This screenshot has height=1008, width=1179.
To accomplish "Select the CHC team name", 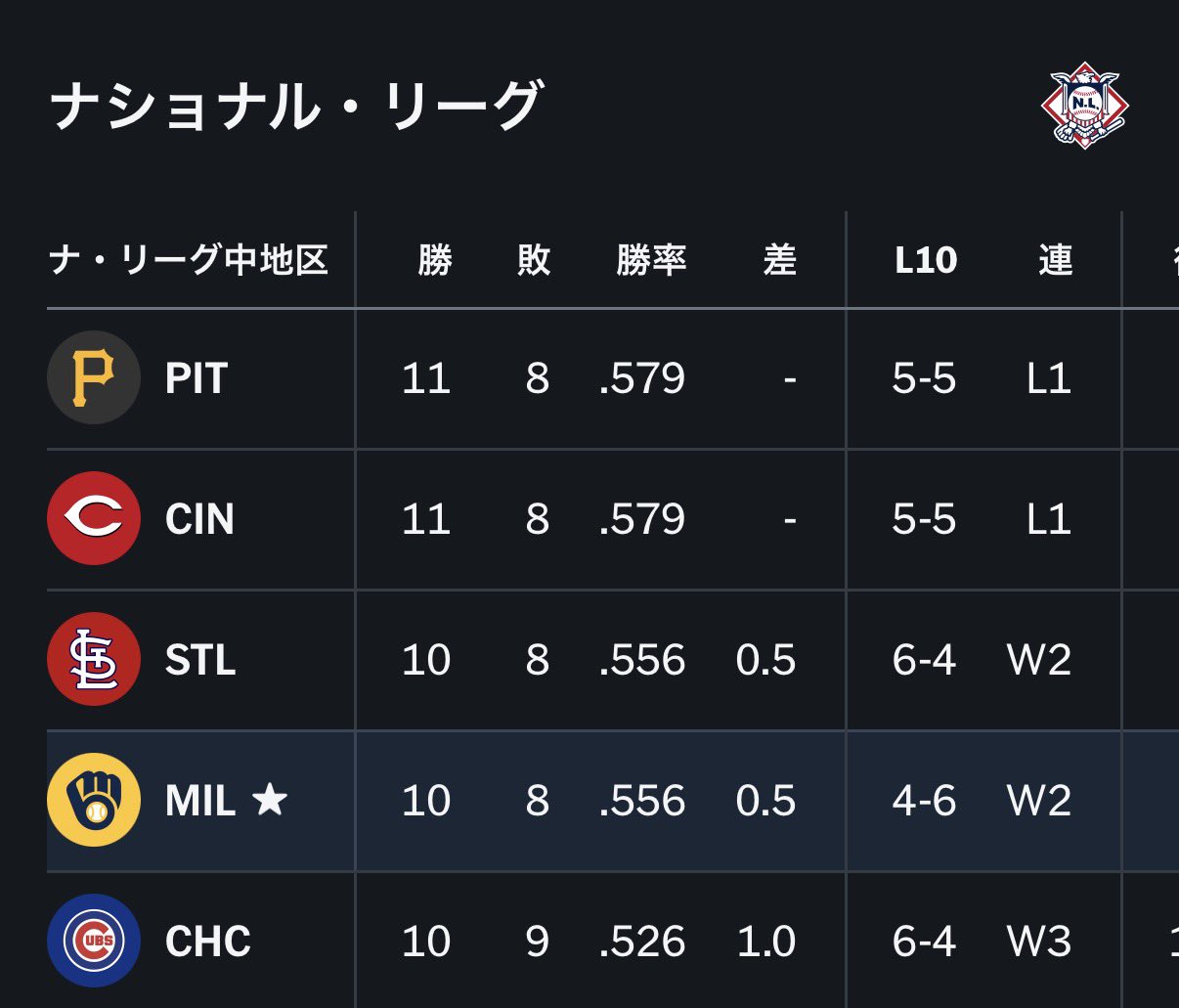I will (208, 942).
